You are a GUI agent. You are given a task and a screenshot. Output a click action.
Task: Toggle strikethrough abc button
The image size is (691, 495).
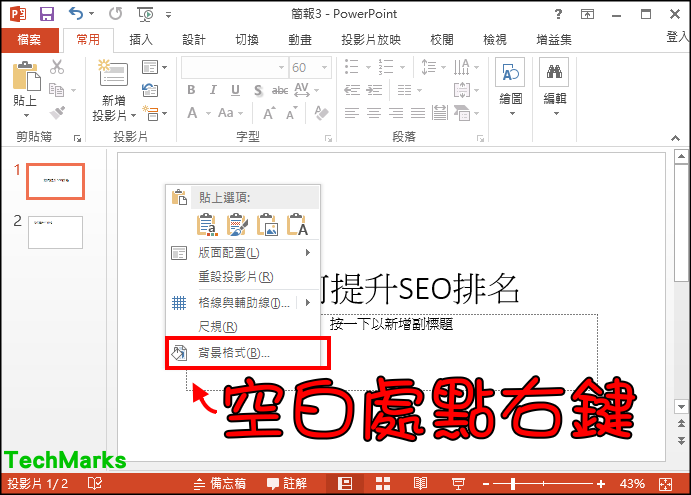coord(280,90)
